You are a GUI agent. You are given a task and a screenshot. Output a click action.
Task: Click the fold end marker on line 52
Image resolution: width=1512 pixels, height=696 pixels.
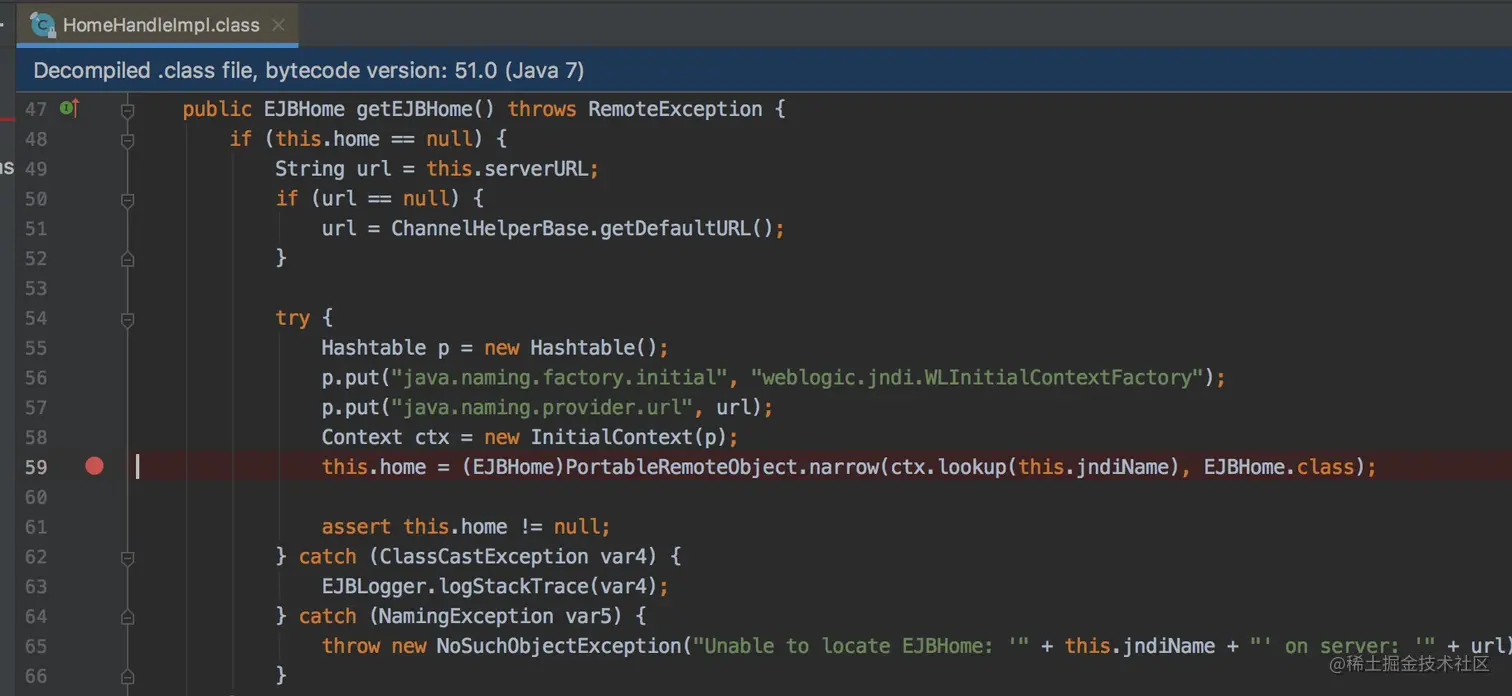(x=127, y=258)
